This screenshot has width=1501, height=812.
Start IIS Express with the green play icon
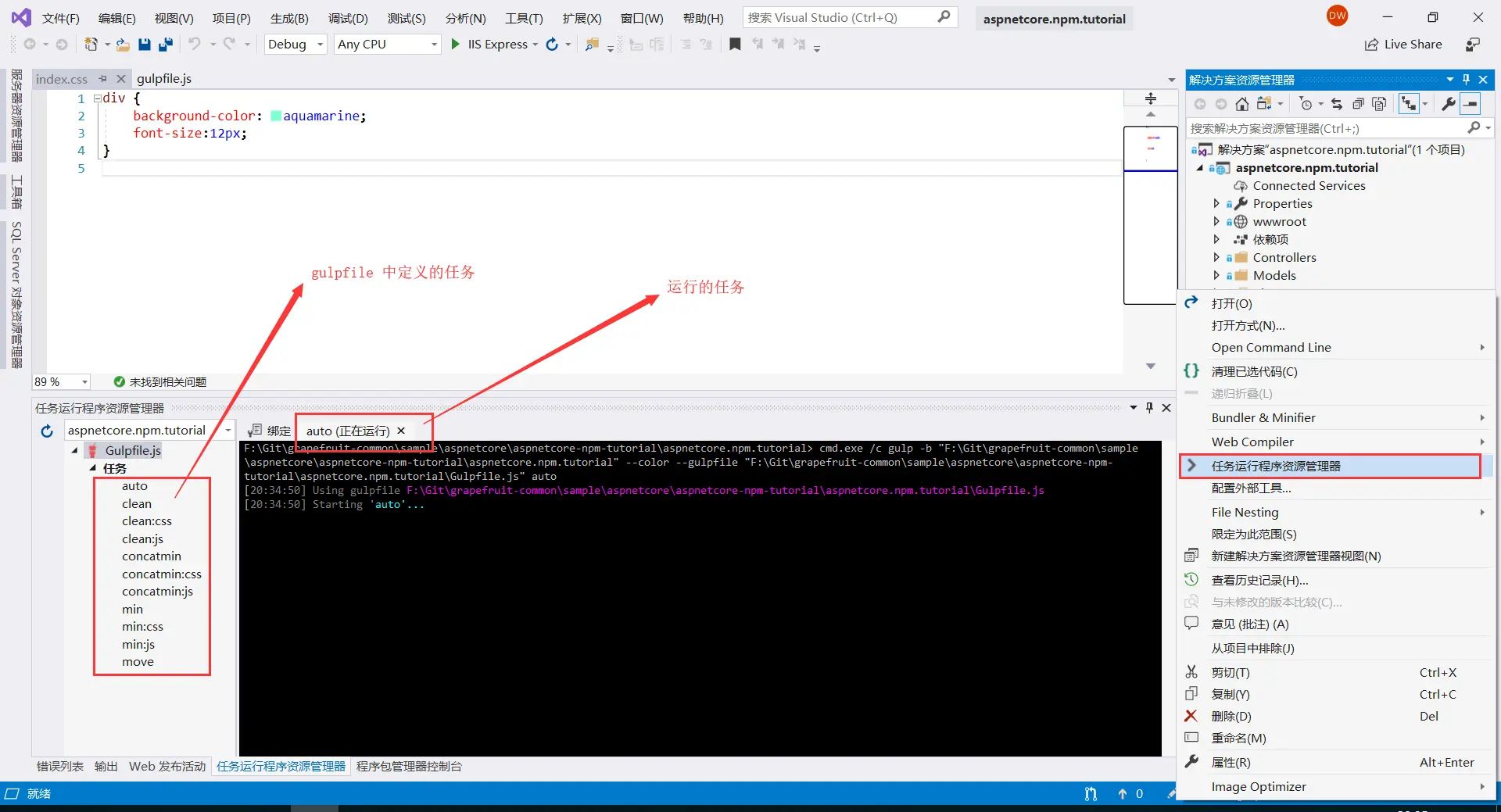[455, 45]
